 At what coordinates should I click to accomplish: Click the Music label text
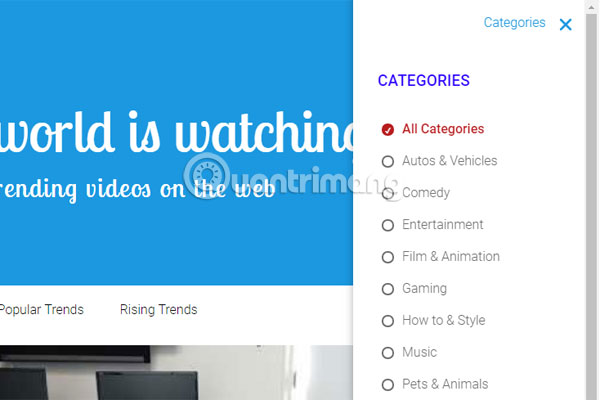419,352
